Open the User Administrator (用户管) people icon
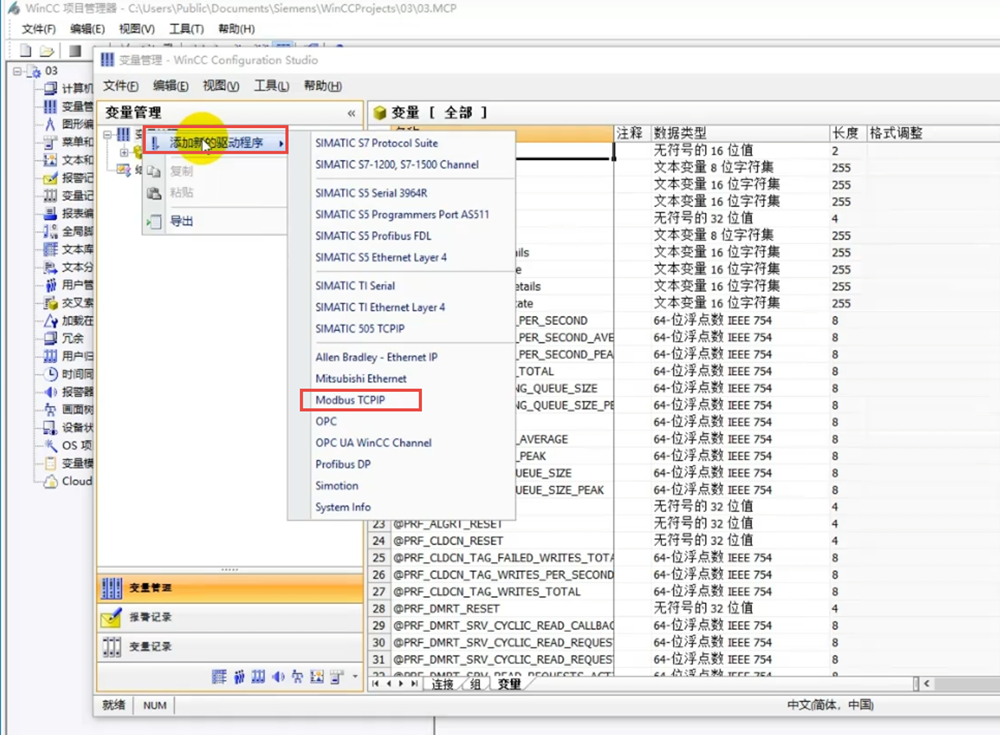Viewport: 1000px width, 735px height. [50, 285]
